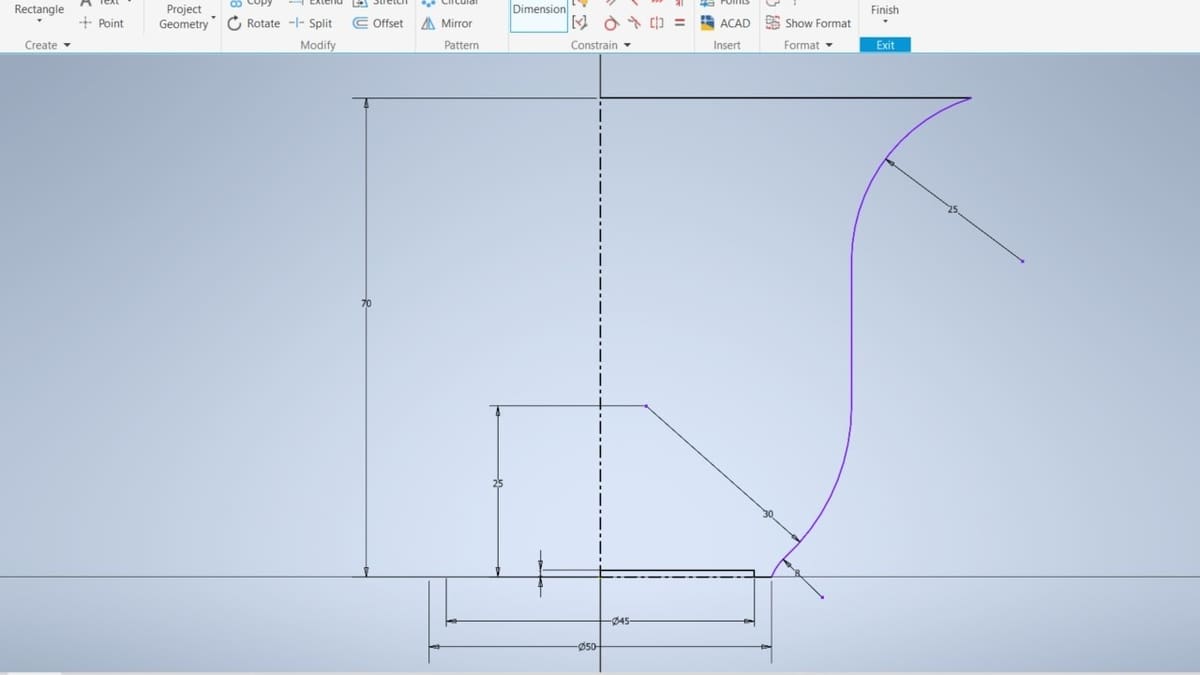
Task: Select the Split tool
Action: (x=318, y=23)
